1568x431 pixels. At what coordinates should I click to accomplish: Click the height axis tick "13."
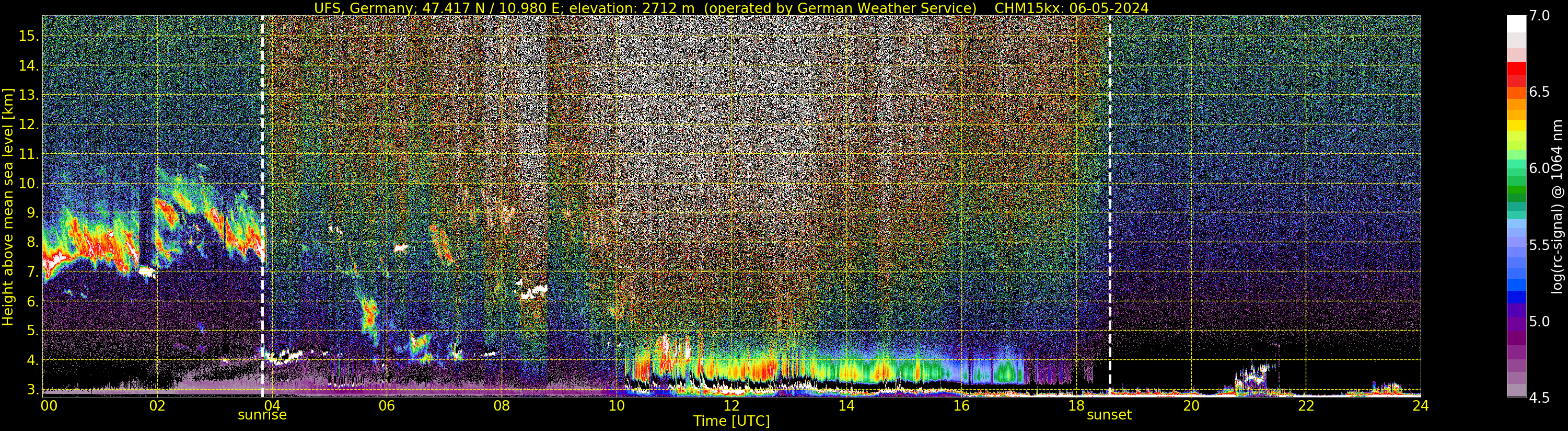29,95
